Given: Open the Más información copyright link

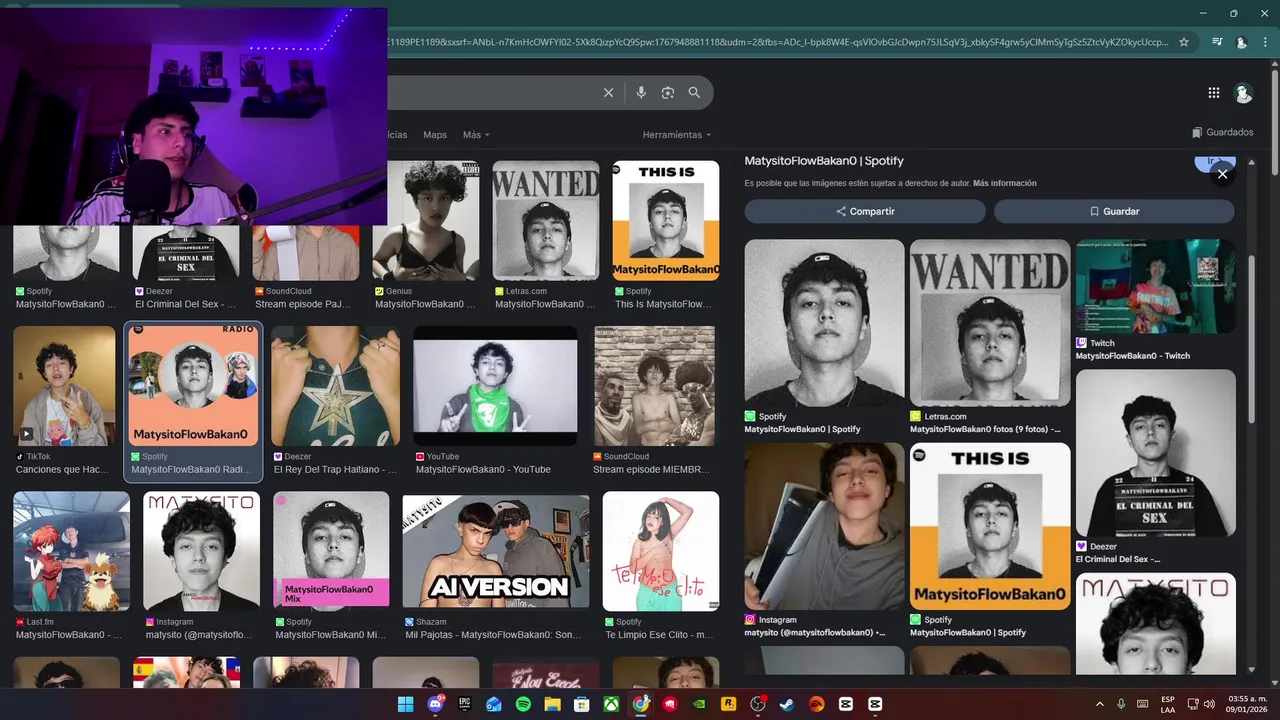Looking at the screenshot, I should click(1005, 183).
